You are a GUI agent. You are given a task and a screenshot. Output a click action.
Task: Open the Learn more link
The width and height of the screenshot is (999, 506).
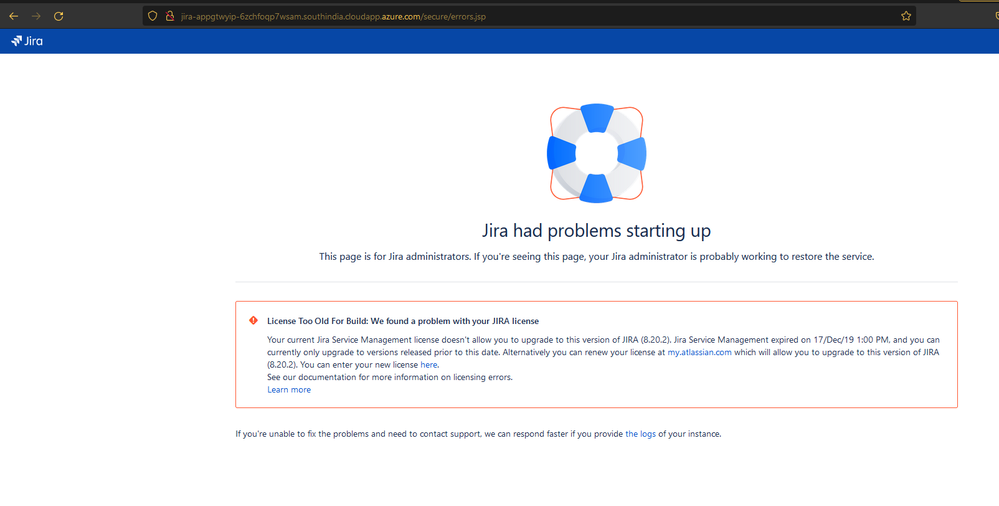point(289,389)
